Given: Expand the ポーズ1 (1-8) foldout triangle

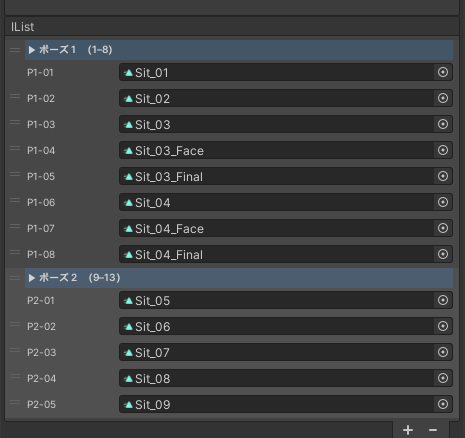Looking at the screenshot, I should click(x=32, y=50).
